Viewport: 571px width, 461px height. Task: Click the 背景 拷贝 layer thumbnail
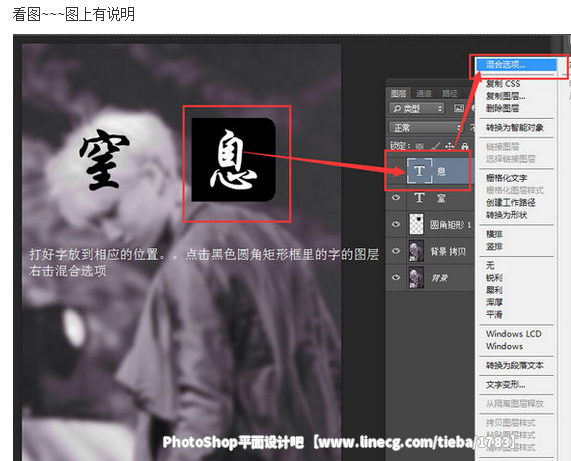[417, 251]
